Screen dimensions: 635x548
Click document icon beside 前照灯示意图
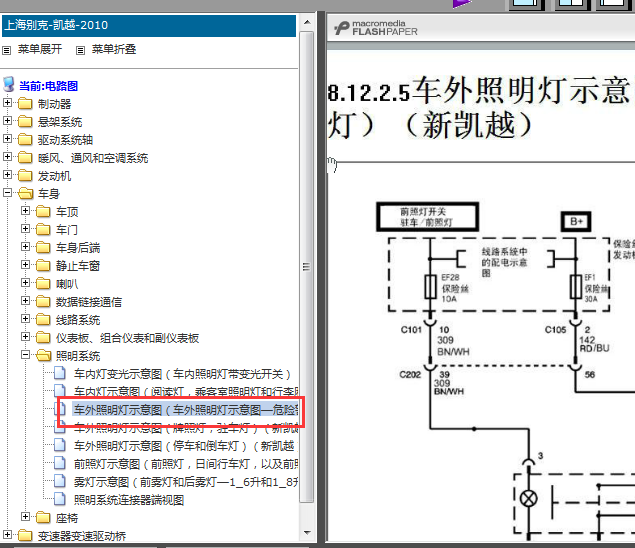[x=60, y=463]
